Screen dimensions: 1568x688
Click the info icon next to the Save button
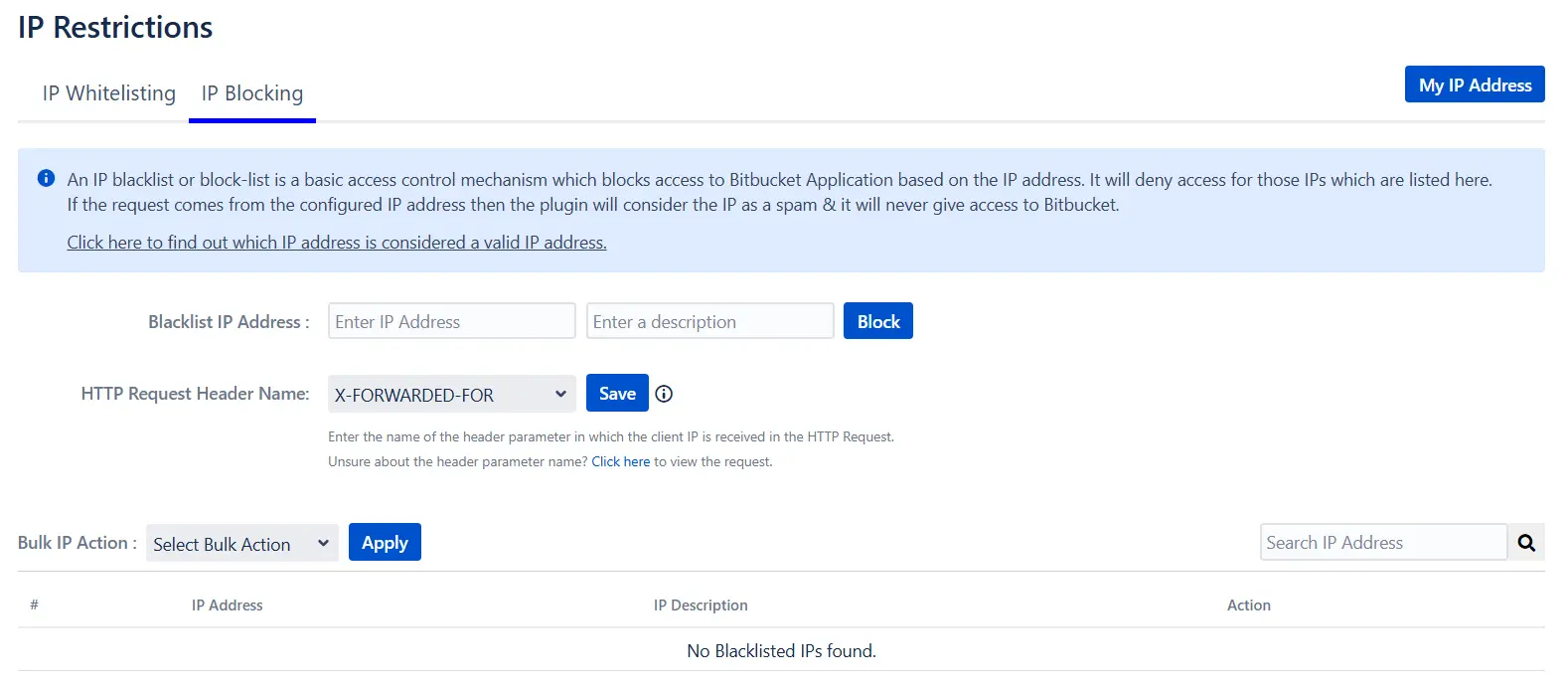pyautogui.click(x=663, y=393)
